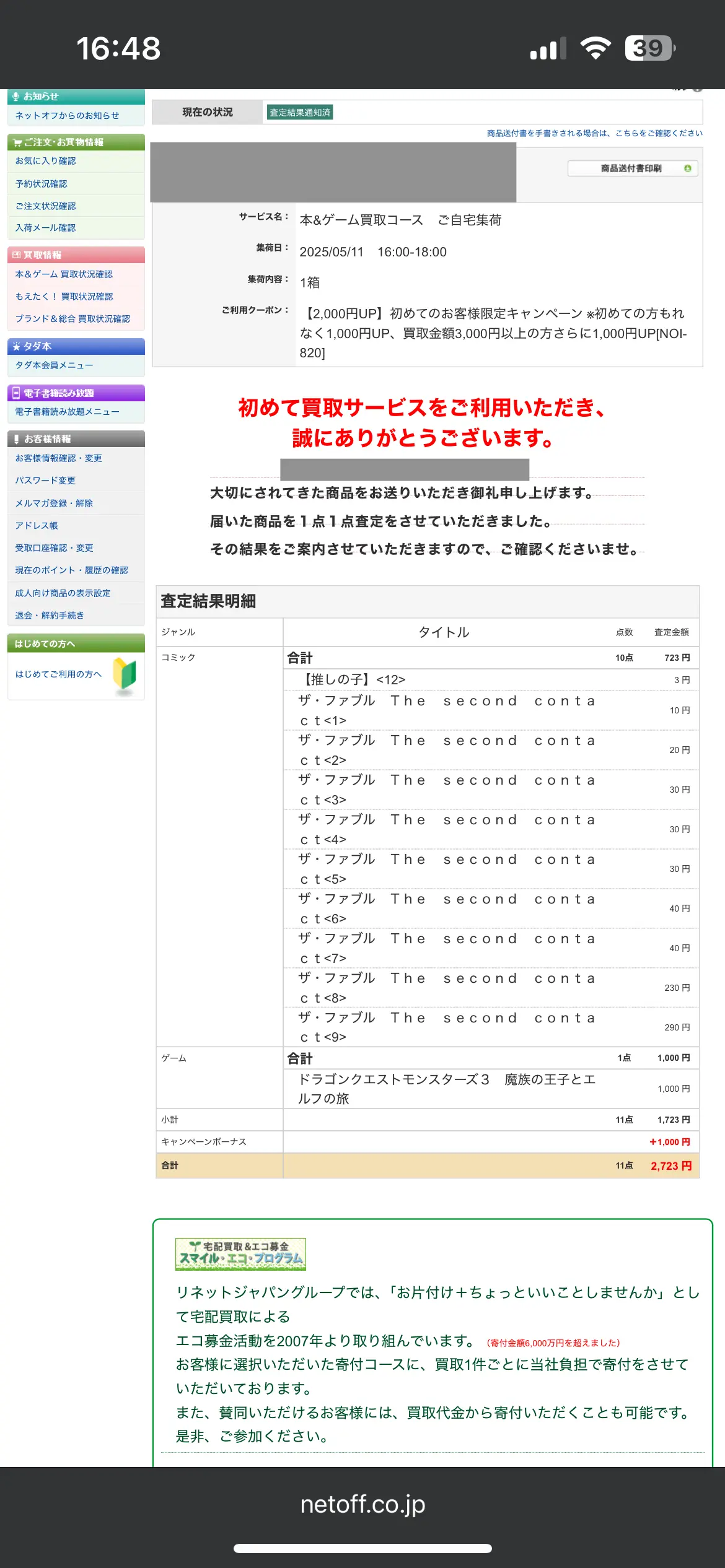Click 査定結果明細 section heading
This screenshot has height=1568, width=725.
pyautogui.click(x=208, y=601)
